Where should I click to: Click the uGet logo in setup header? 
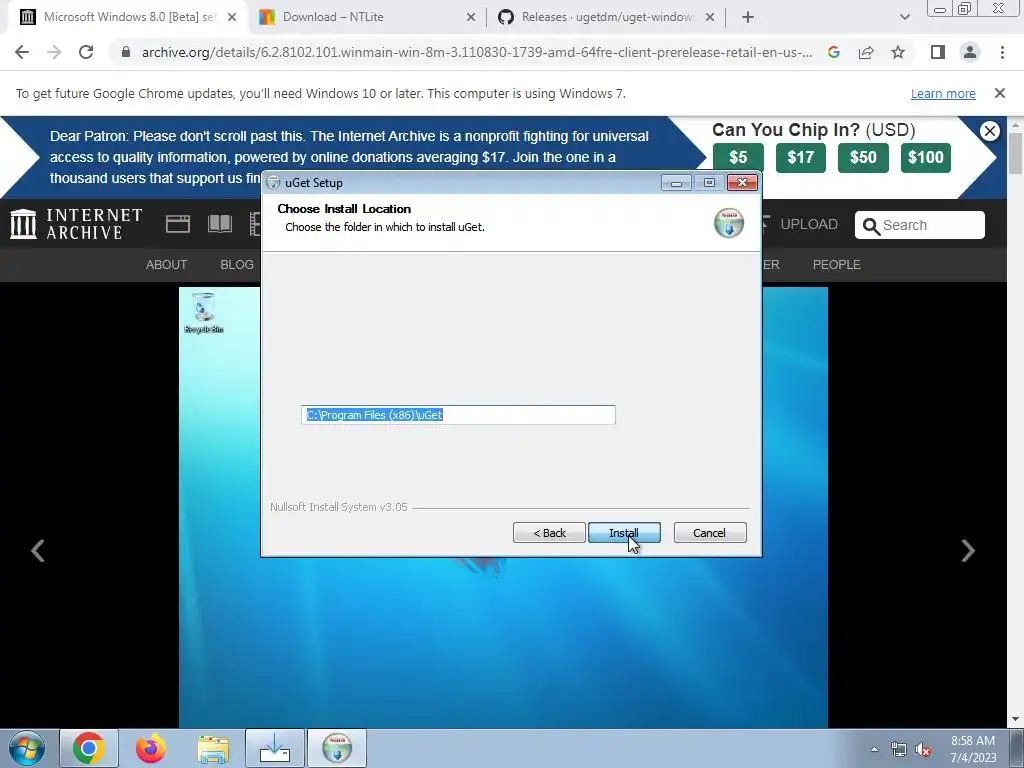[x=729, y=223]
